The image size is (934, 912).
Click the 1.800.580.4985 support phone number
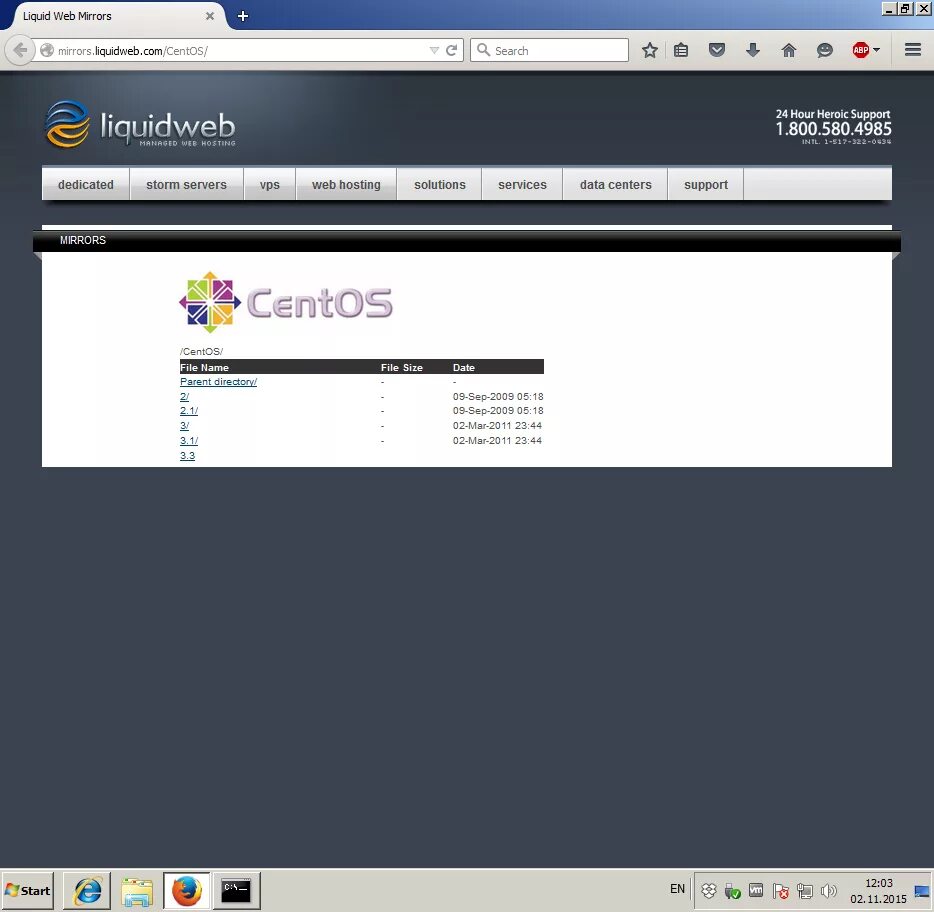tap(833, 129)
